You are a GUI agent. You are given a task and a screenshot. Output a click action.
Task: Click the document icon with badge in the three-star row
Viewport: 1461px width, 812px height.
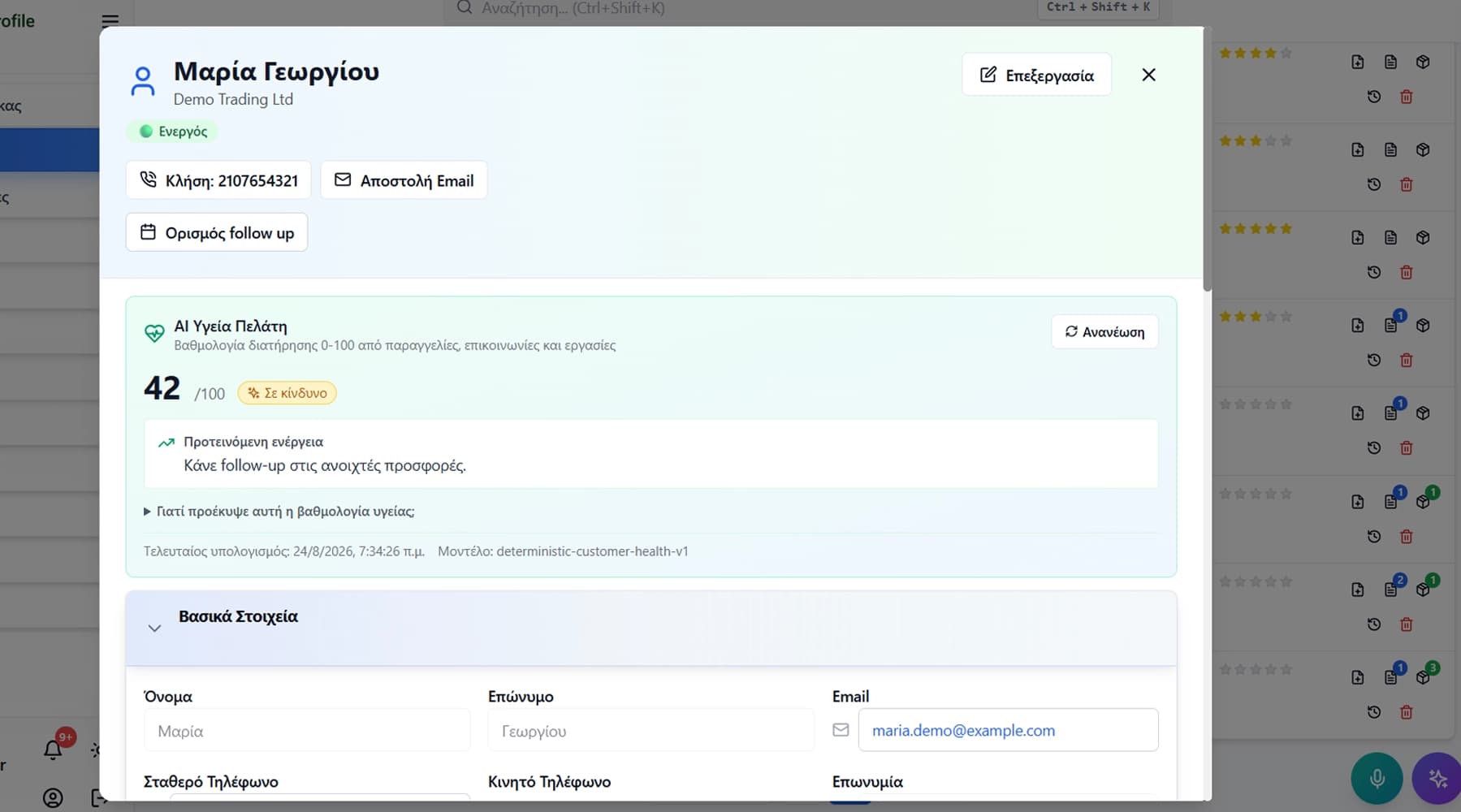pos(1390,325)
